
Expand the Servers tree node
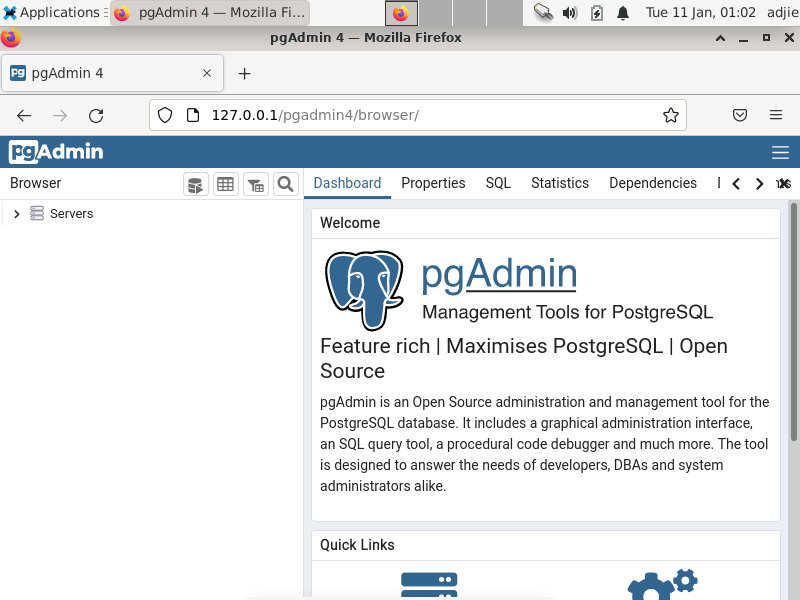(16, 214)
